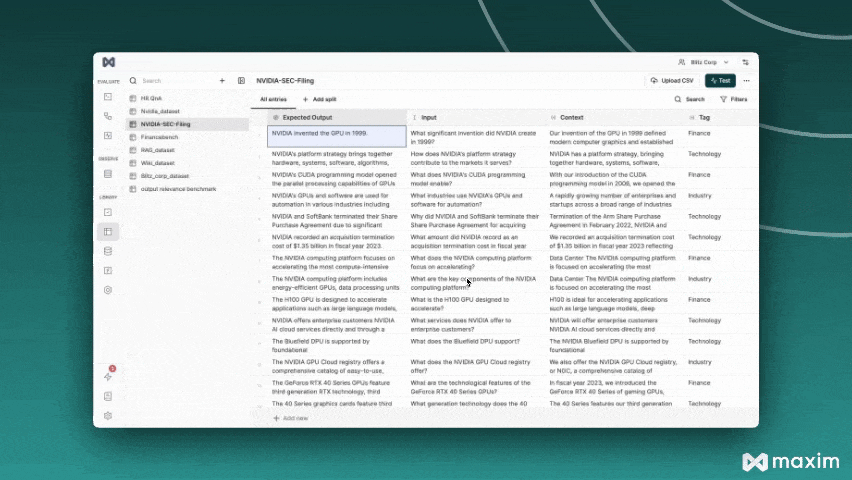Select cell 'How does NVIDIA's platform strategy contribute'
Image resolution: width=852 pixels, height=480 pixels.
(475, 158)
